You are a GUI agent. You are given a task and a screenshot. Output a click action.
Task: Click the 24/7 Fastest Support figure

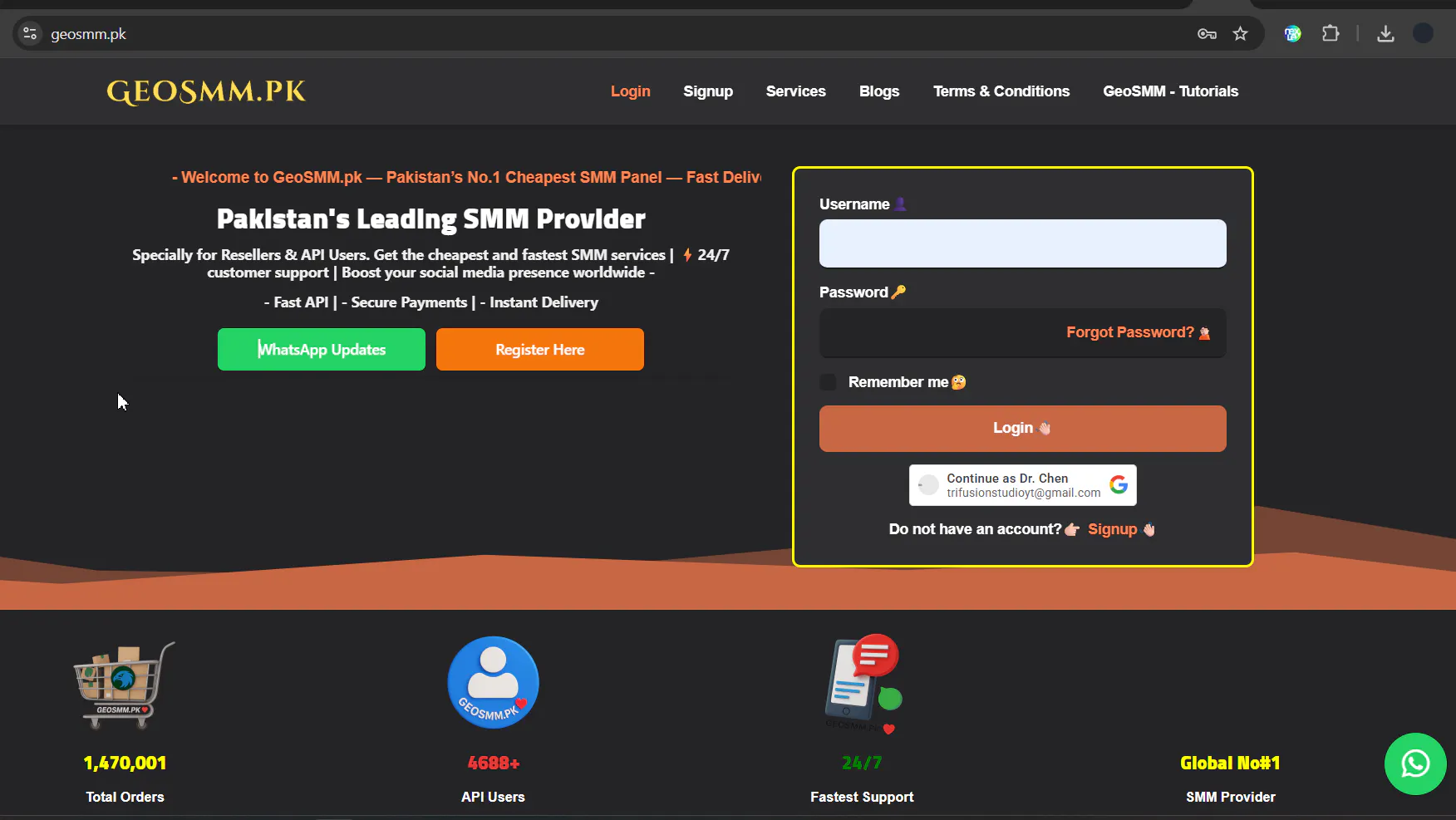click(x=863, y=764)
